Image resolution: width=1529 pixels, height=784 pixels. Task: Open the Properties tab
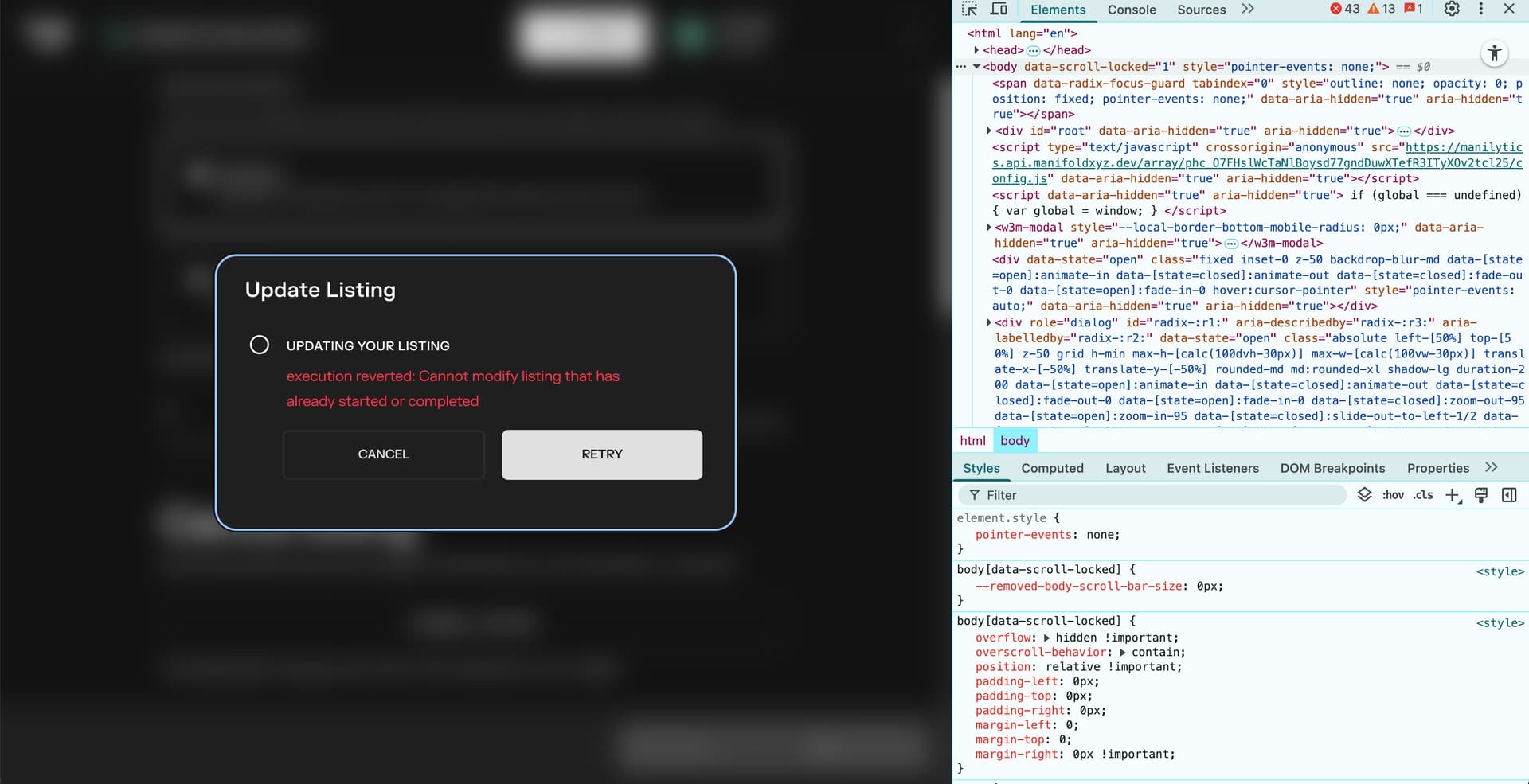click(x=1437, y=469)
